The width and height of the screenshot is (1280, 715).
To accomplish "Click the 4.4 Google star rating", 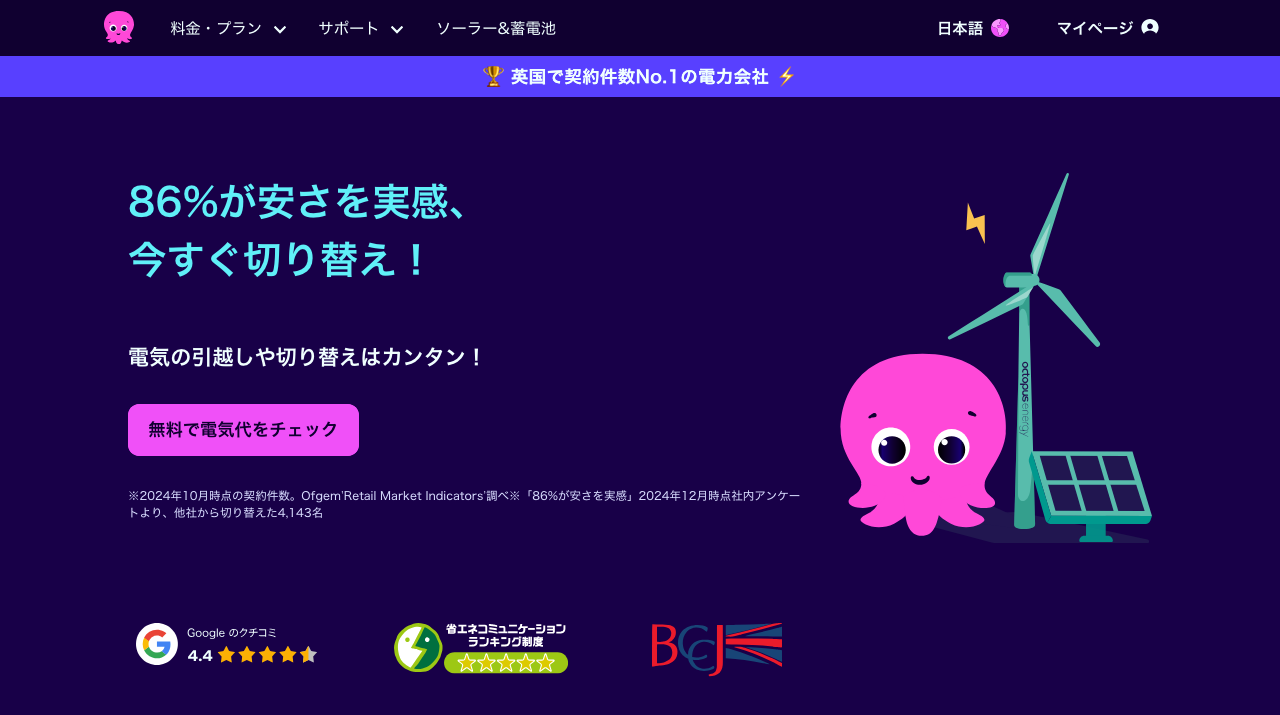I will [252, 655].
